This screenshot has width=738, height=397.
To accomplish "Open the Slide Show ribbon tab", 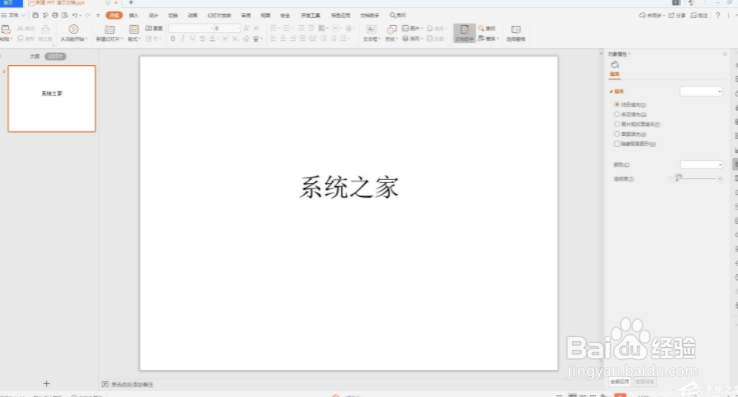I will (219, 16).
